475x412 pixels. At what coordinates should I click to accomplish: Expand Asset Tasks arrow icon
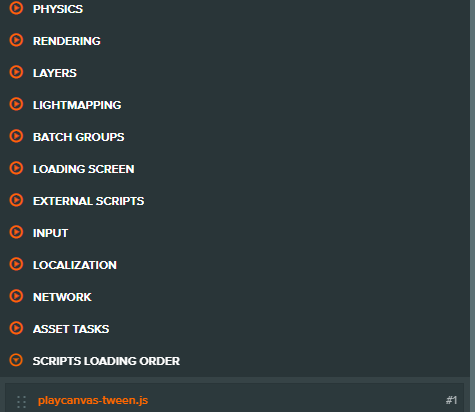pos(16,328)
